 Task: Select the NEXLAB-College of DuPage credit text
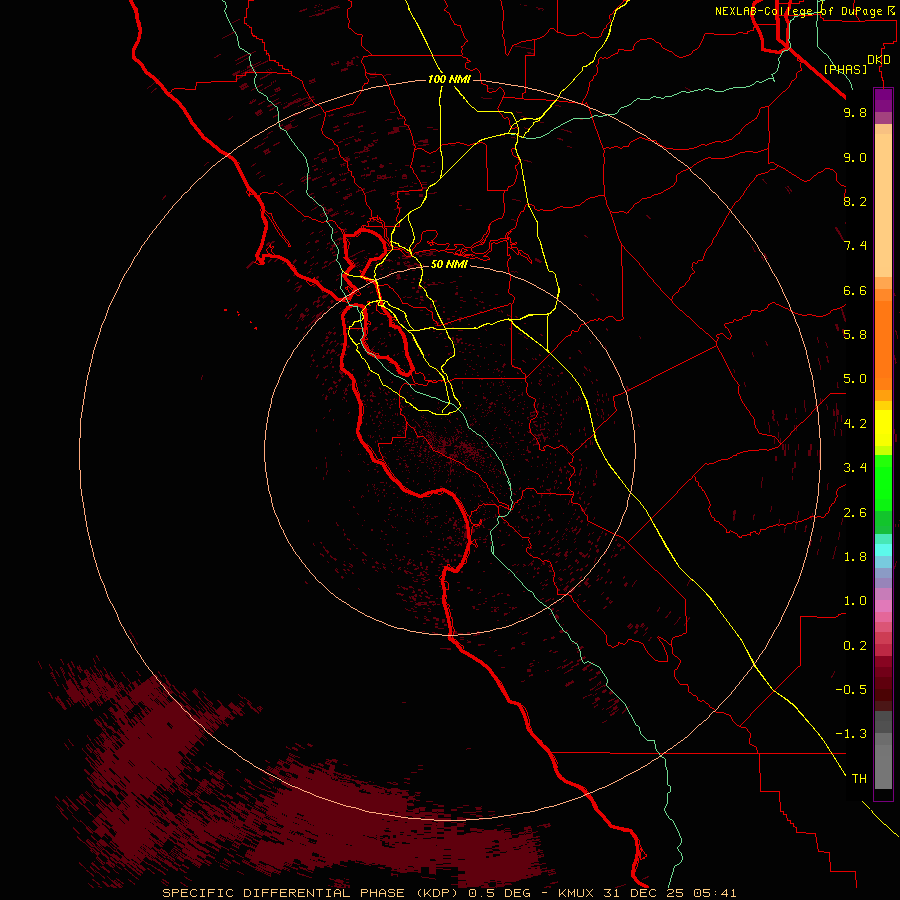coord(799,11)
